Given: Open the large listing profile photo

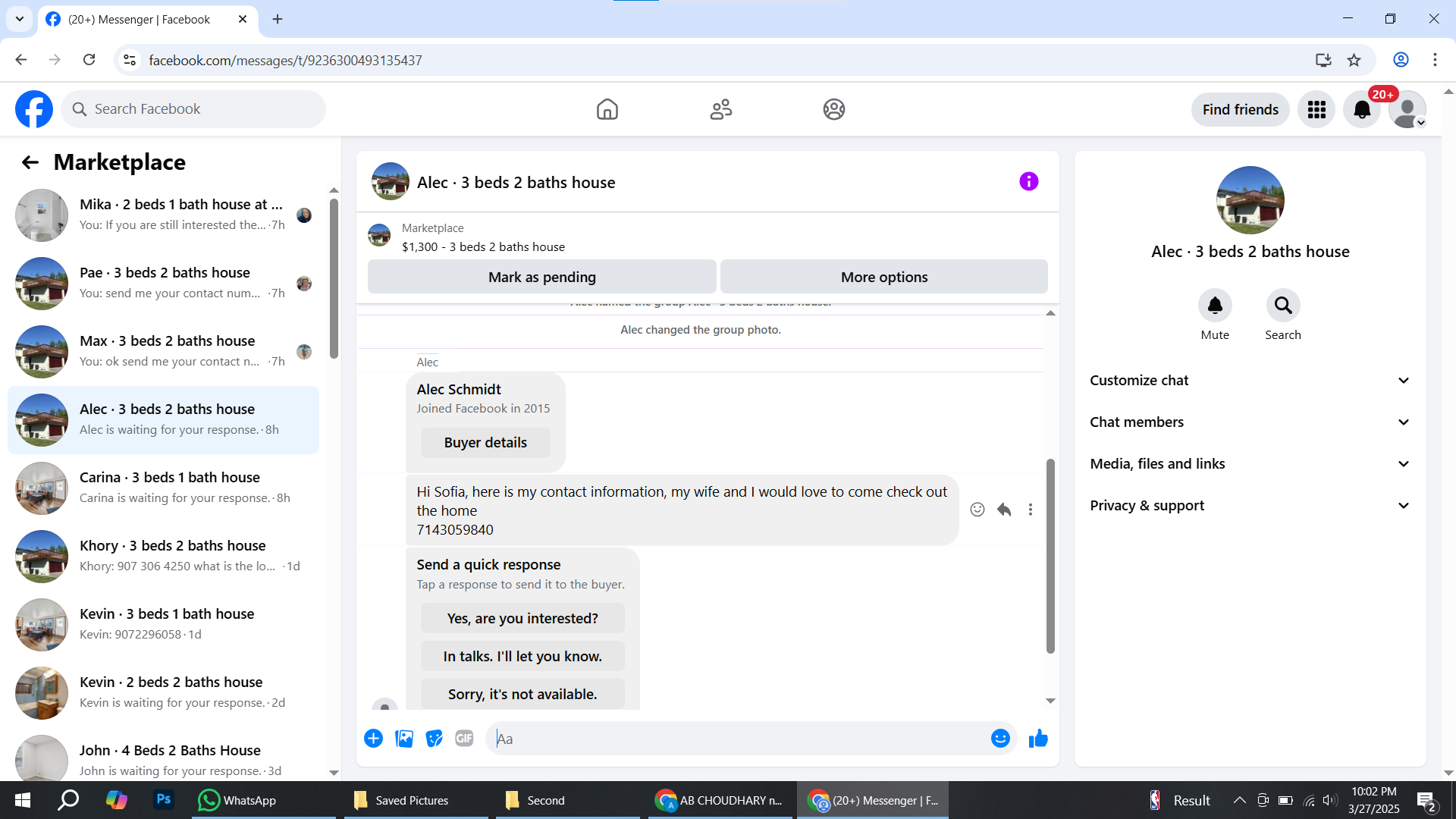Looking at the screenshot, I should click(1250, 200).
